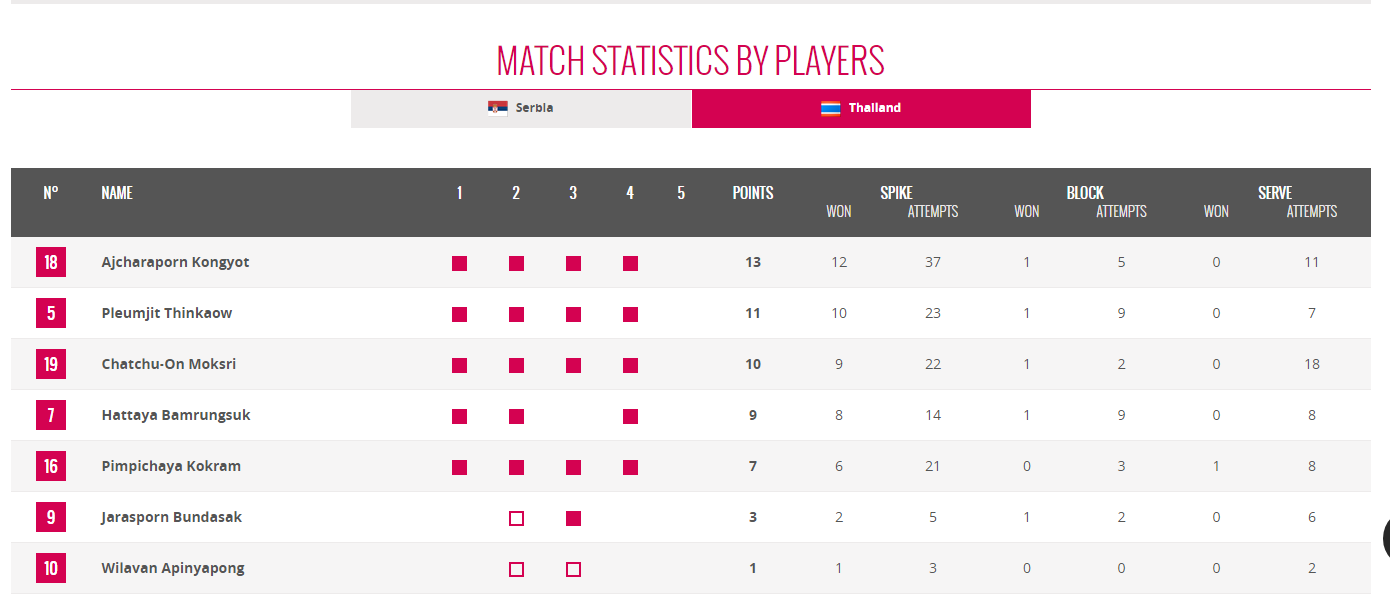
Task: Click jersey number 16 badge
Action: tap(51, 466)
